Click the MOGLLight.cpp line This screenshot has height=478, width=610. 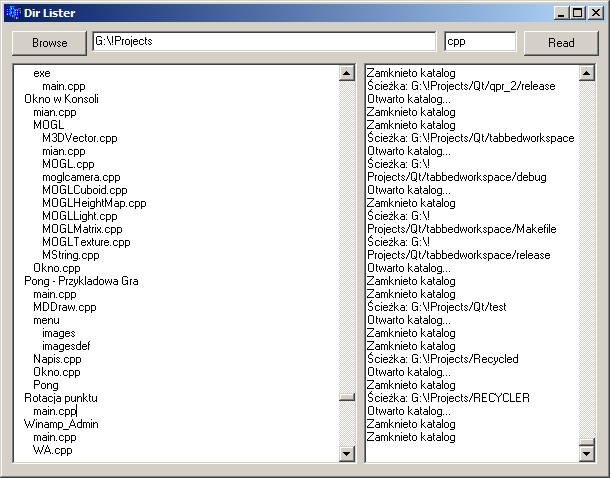point(80,216)
